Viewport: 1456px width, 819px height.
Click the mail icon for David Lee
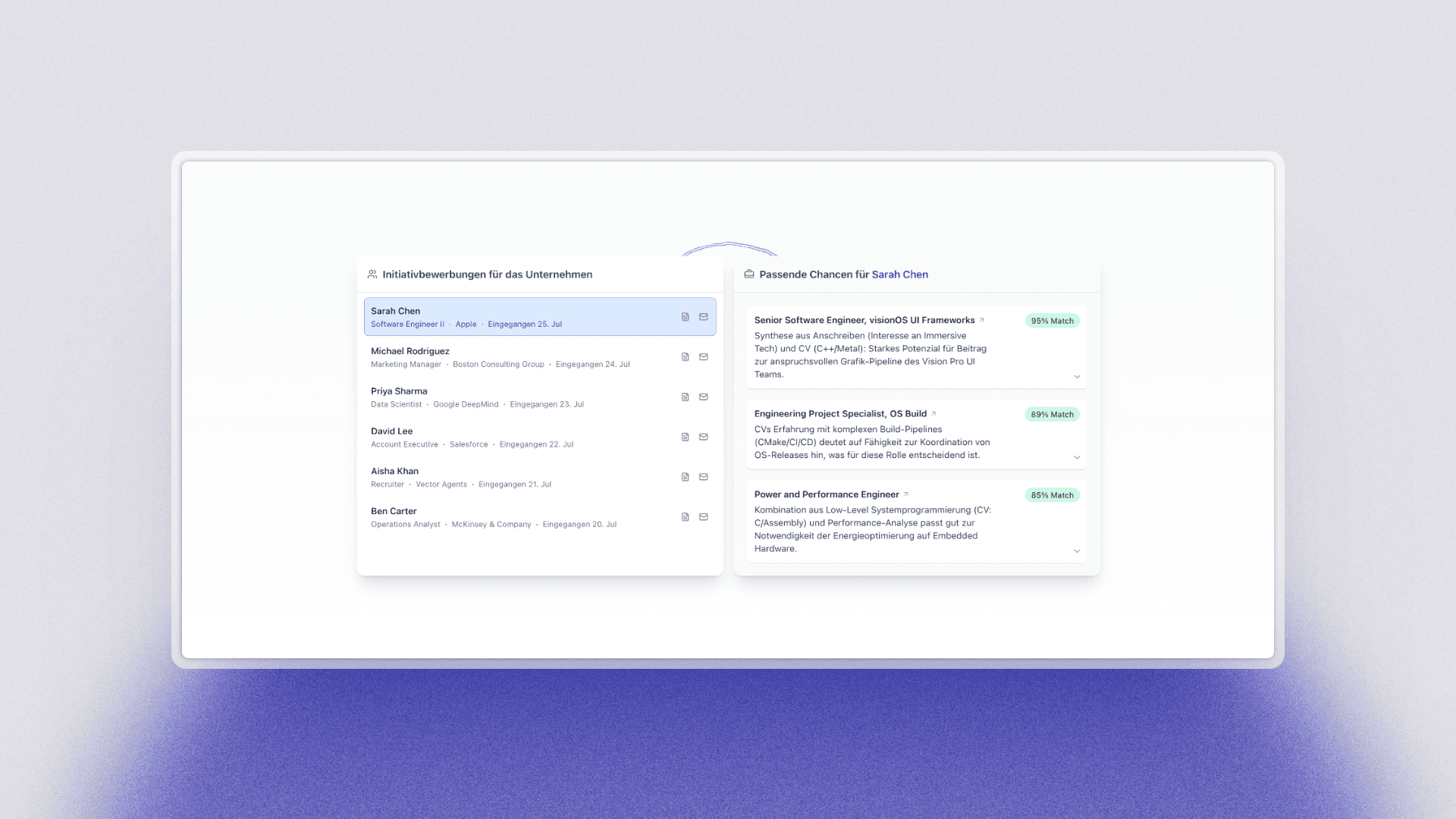click(x=703, y=437)
